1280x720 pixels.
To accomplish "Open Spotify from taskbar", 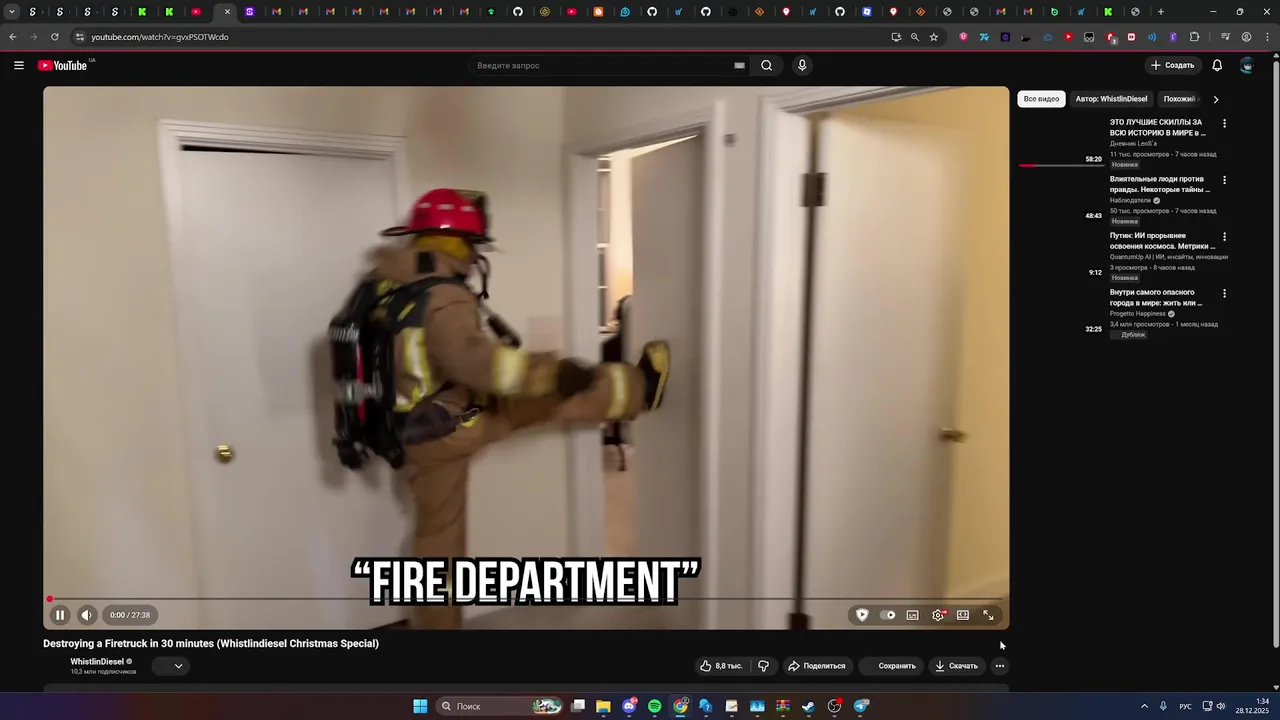I will (x=654, y=706).
